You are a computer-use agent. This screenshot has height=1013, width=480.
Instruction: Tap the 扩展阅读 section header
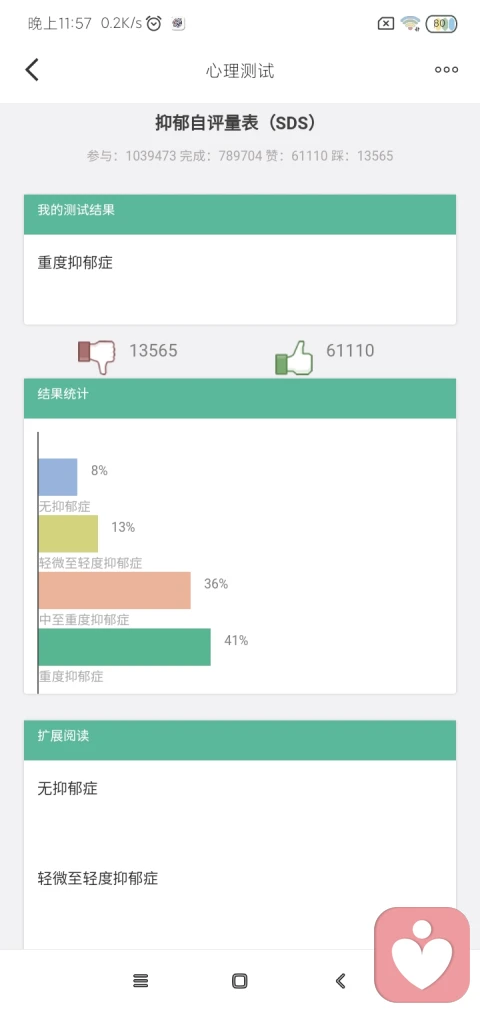tap(240, 740)
